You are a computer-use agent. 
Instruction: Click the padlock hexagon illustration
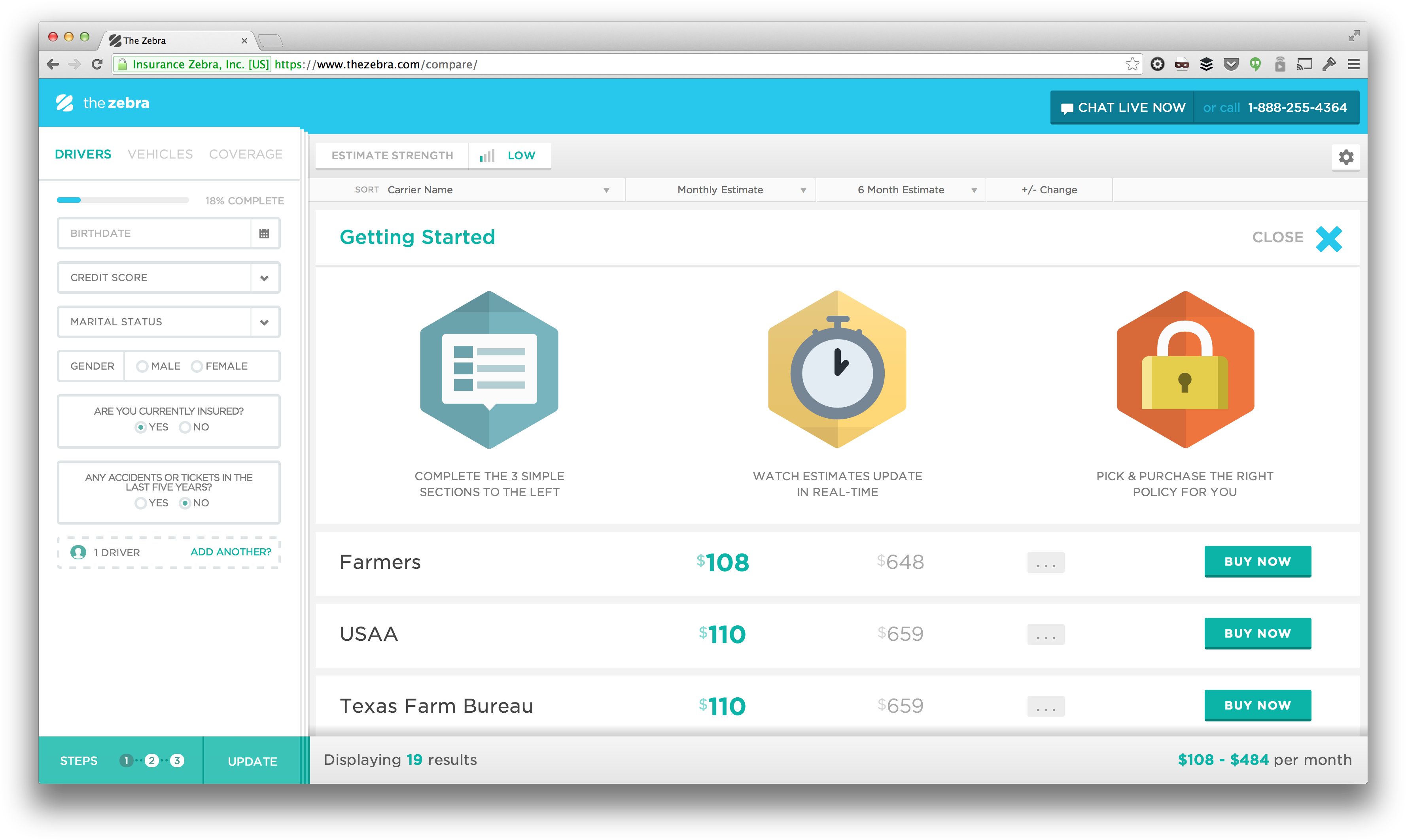(1185, 370)
